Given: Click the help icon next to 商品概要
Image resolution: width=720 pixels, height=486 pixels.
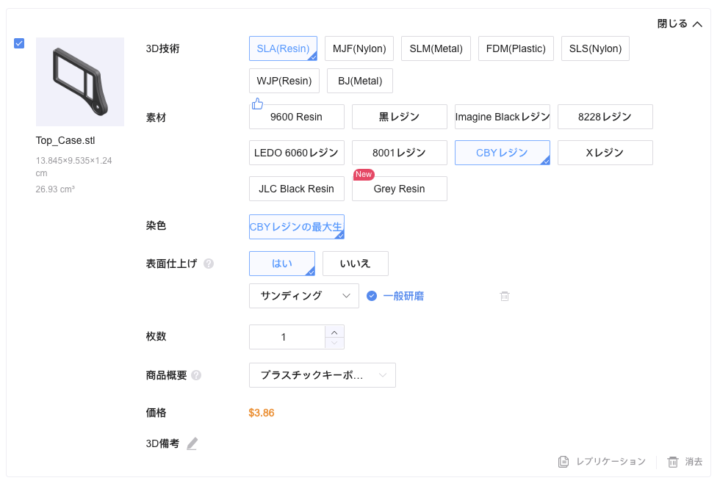Looking at the screenshot, I should 196,375.
